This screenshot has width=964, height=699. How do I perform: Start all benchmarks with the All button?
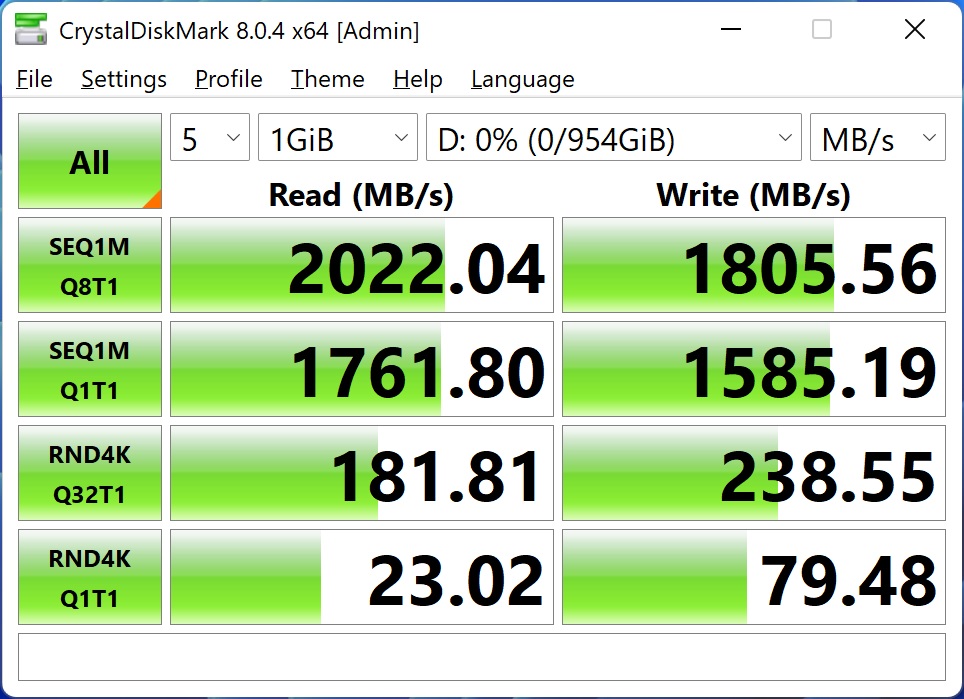[90, 161]
